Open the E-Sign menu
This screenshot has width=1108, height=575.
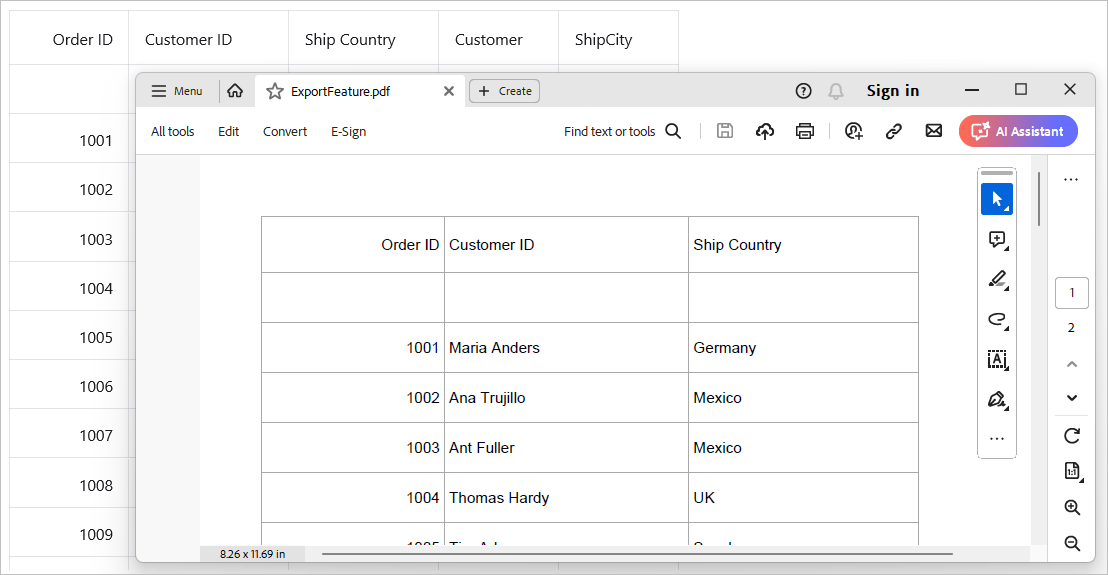(x=348, y=131)
